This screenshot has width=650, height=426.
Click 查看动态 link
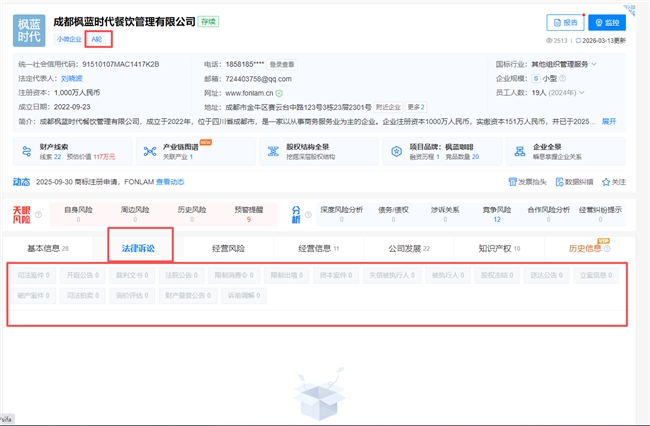pyautogui.click(x=170, y=182)
